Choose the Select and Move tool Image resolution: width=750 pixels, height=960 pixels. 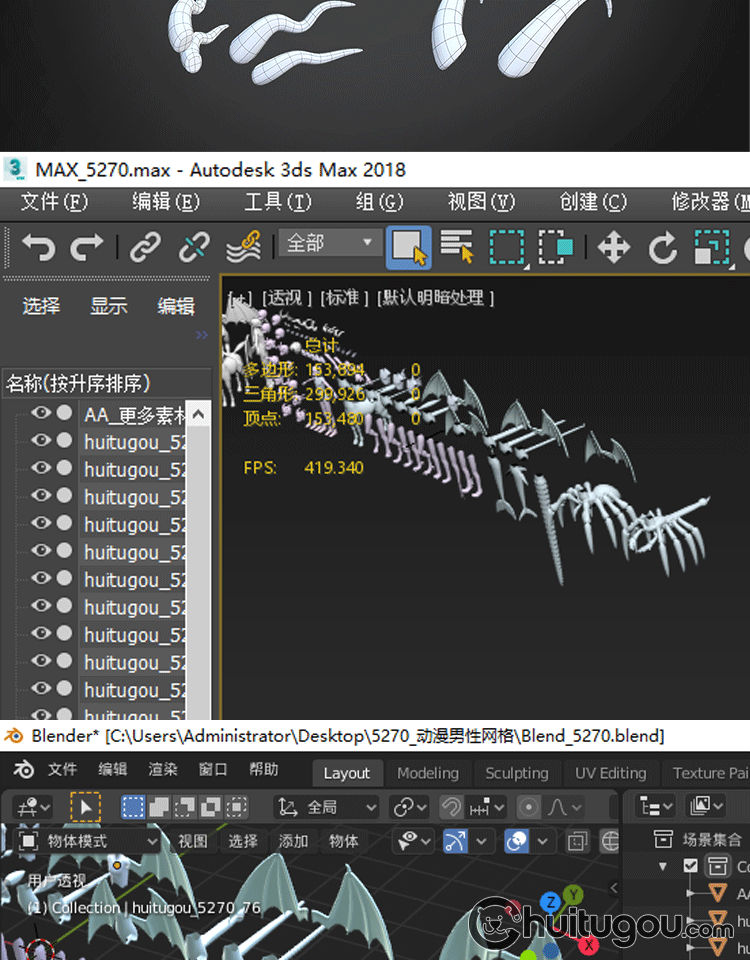click(x=613, y=246)
